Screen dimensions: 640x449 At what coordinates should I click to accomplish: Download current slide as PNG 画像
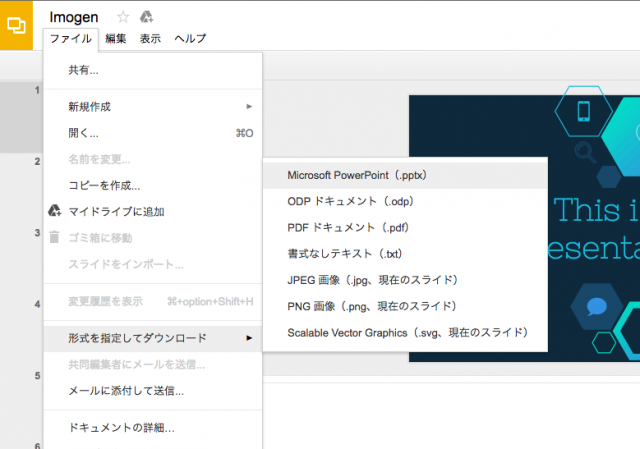point(405,306)
